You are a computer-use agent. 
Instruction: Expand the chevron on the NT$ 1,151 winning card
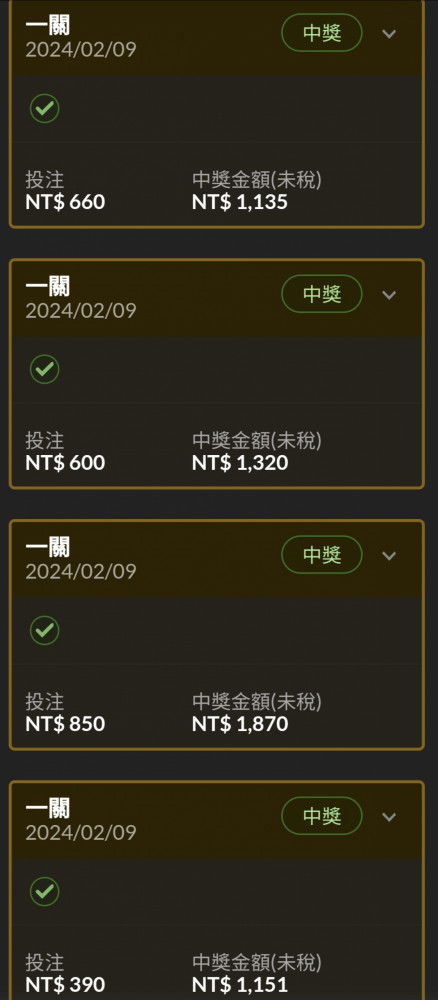[x=390, y=817]
